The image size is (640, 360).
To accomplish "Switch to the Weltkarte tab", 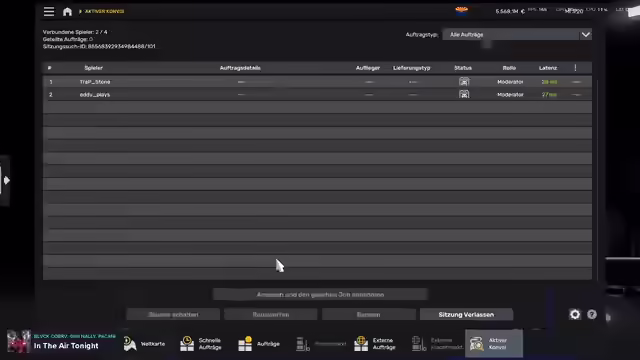I will [144, 344].
